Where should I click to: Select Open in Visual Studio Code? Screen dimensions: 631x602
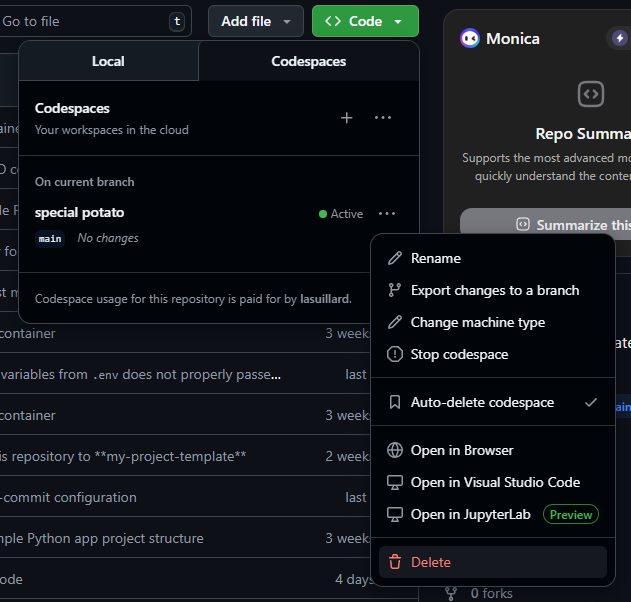coord(494,482)
